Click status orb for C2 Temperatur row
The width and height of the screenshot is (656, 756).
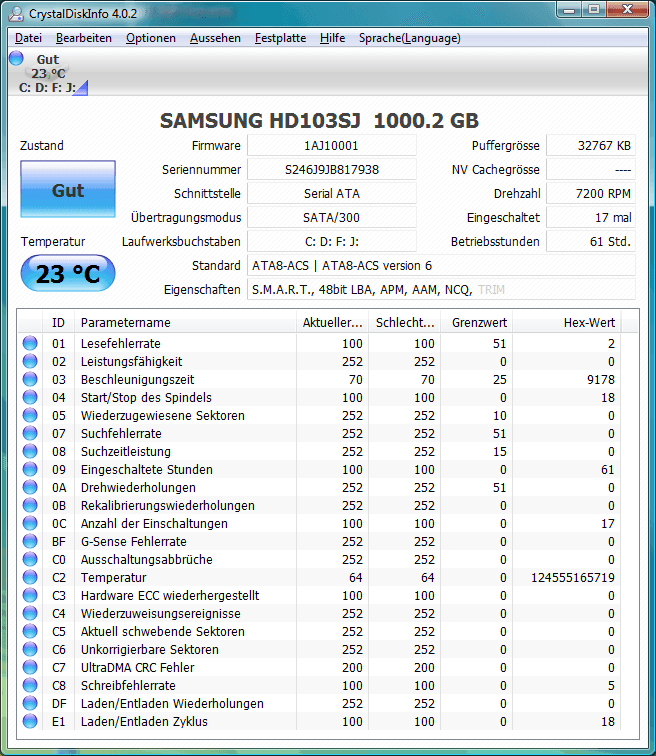(x=30, y=577)
